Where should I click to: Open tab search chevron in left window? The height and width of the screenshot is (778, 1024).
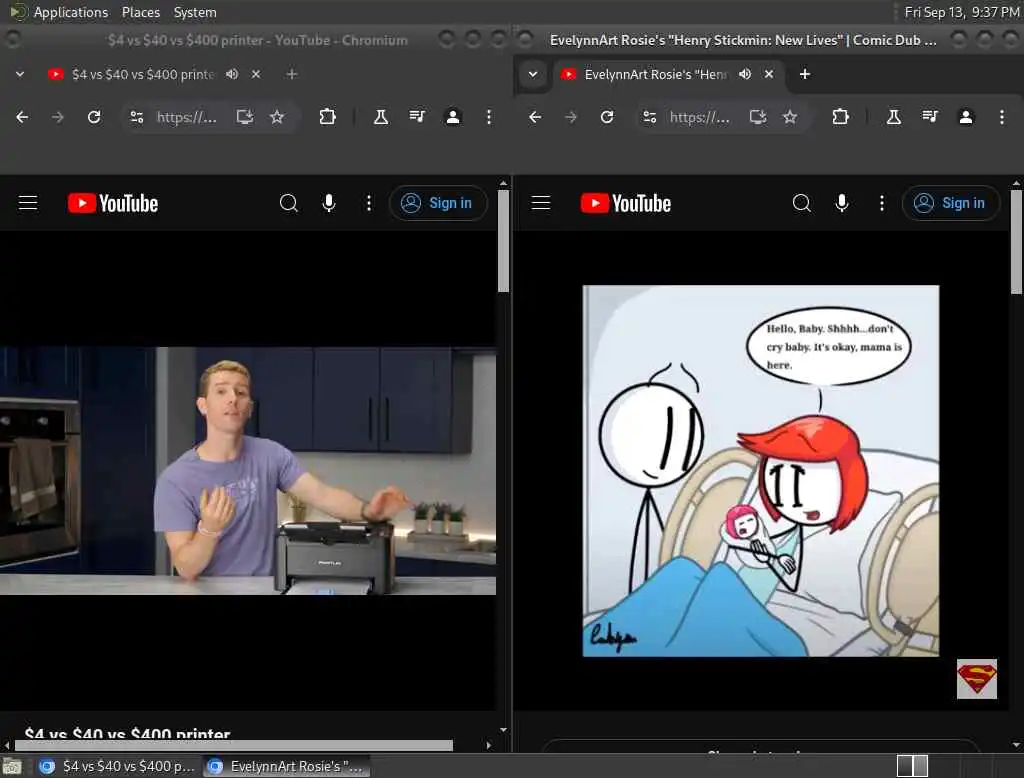[x=20, y=74]
